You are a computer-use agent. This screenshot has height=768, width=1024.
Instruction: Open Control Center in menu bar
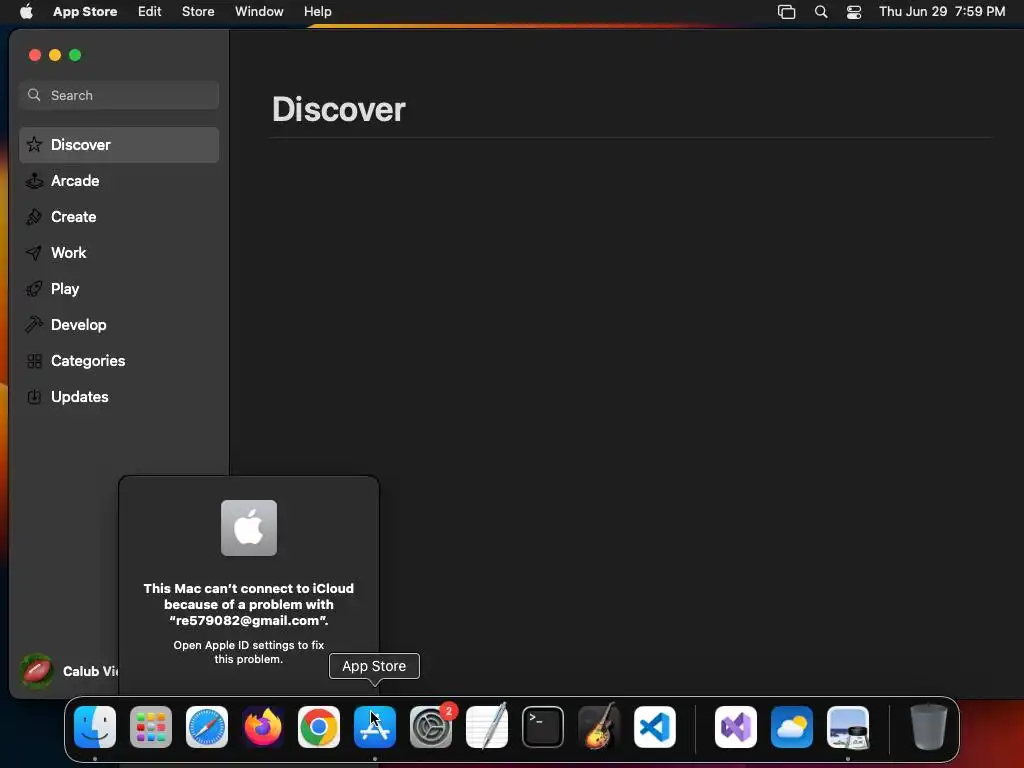854,11
